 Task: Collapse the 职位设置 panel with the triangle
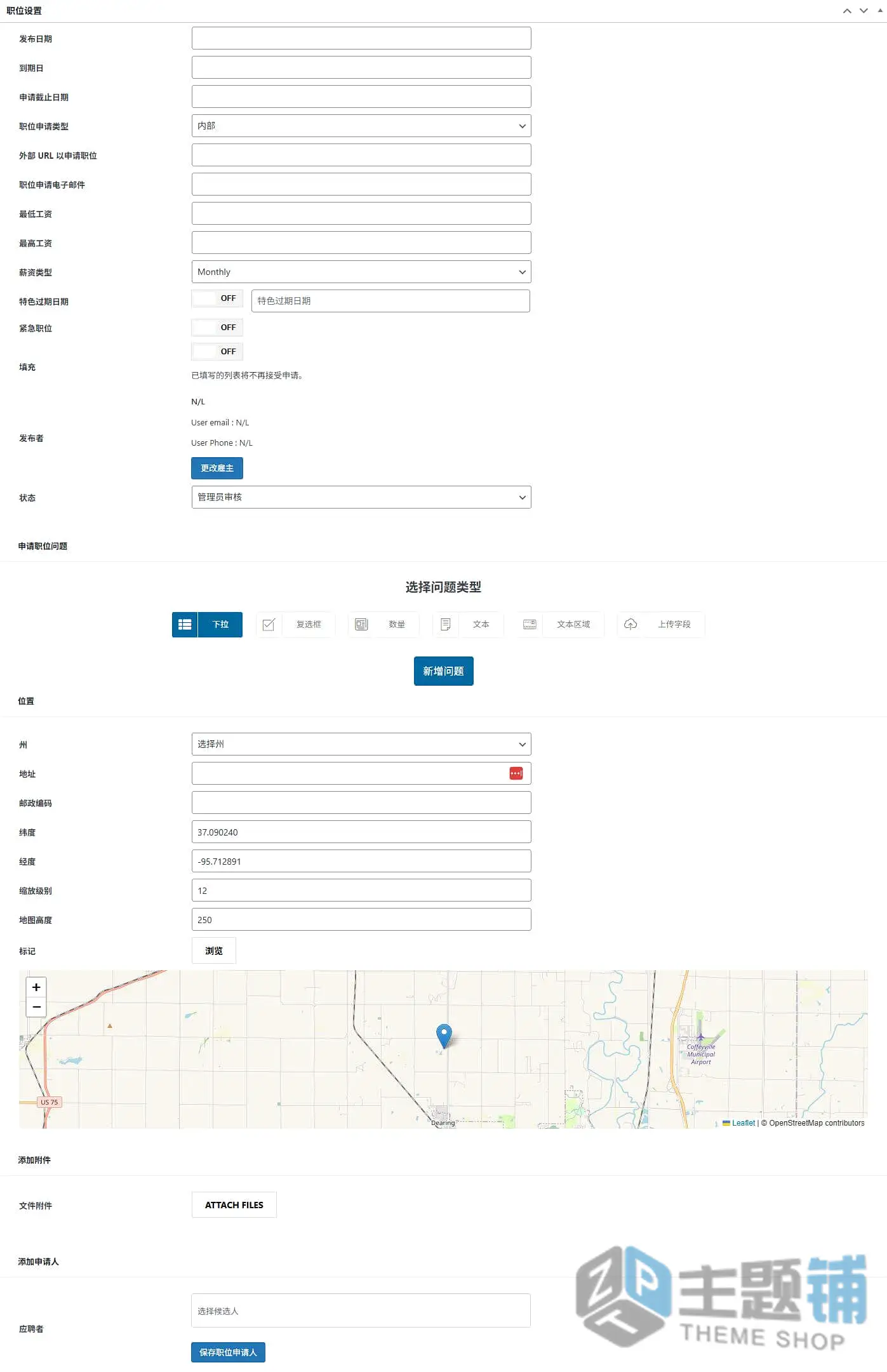tap(880, 11)
